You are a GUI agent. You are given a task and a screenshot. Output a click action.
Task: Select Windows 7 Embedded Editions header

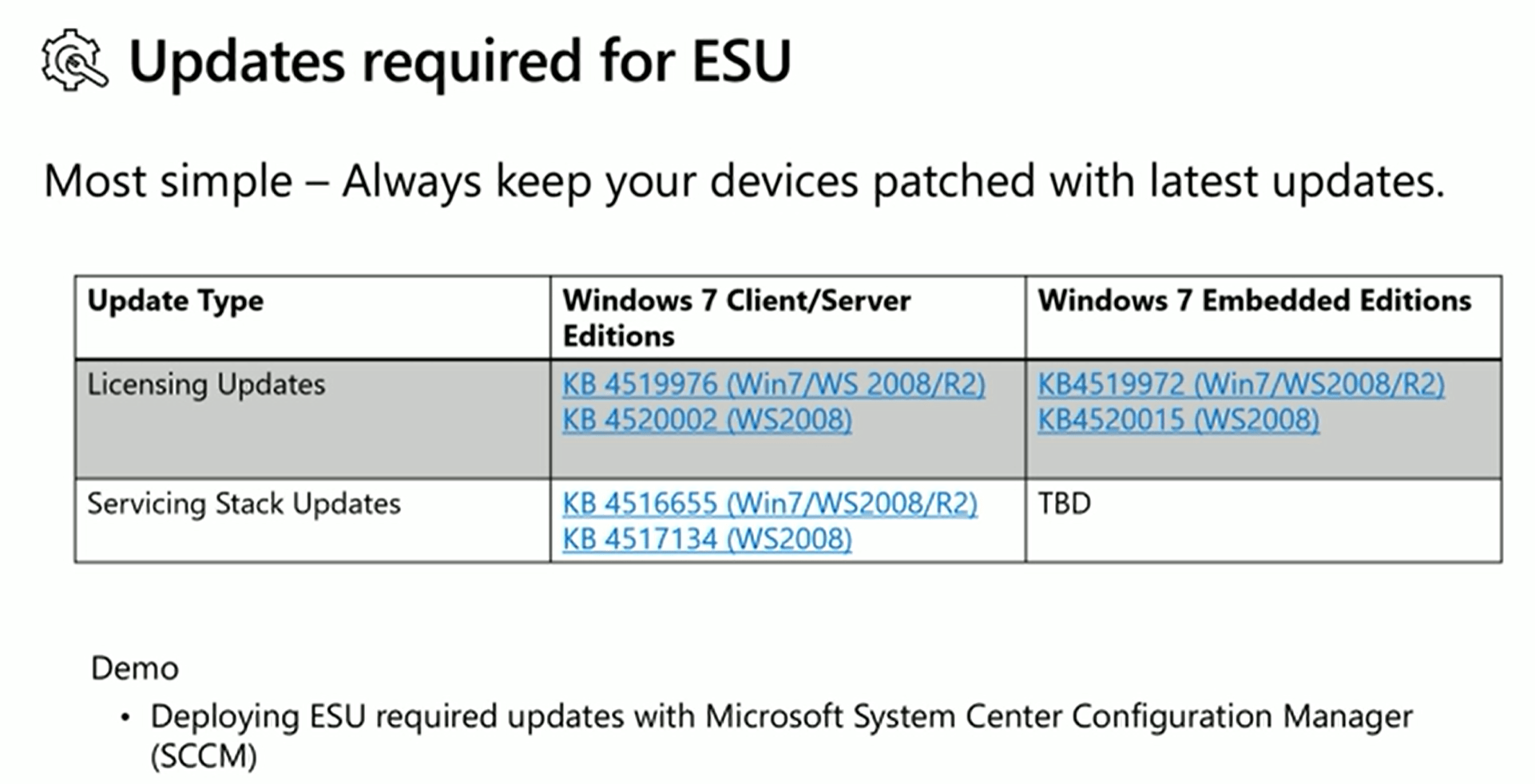click(1254, 301)
